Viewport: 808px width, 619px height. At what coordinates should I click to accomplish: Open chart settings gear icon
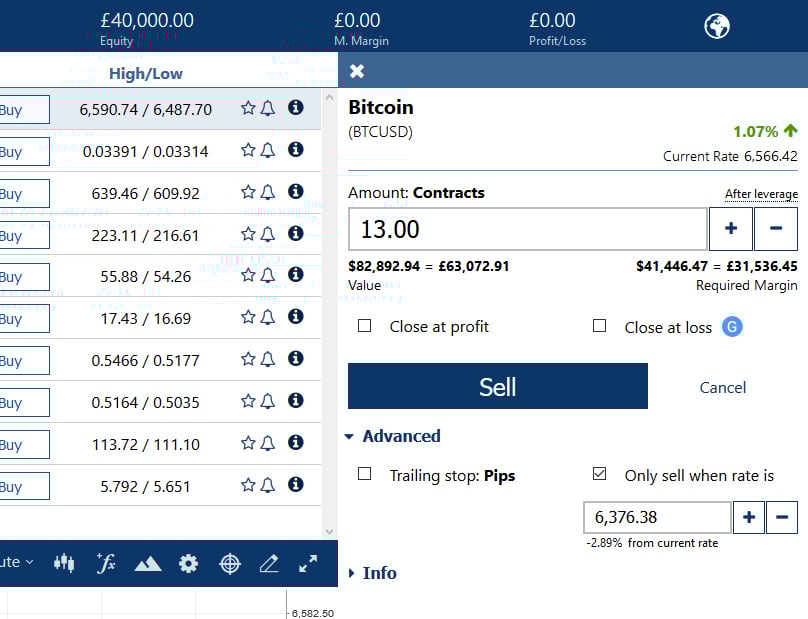188,563
